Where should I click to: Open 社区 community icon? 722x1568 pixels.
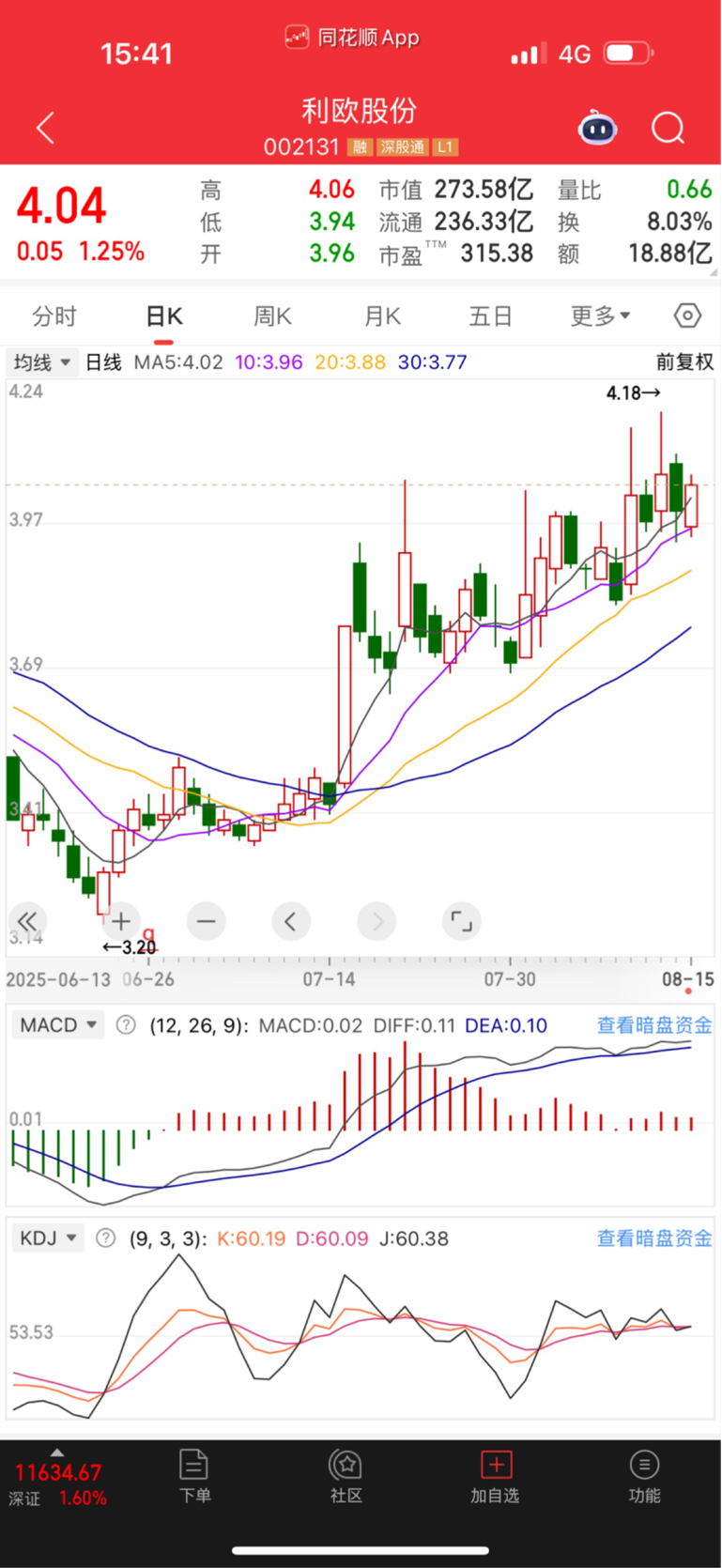(x=346, y=1476)
